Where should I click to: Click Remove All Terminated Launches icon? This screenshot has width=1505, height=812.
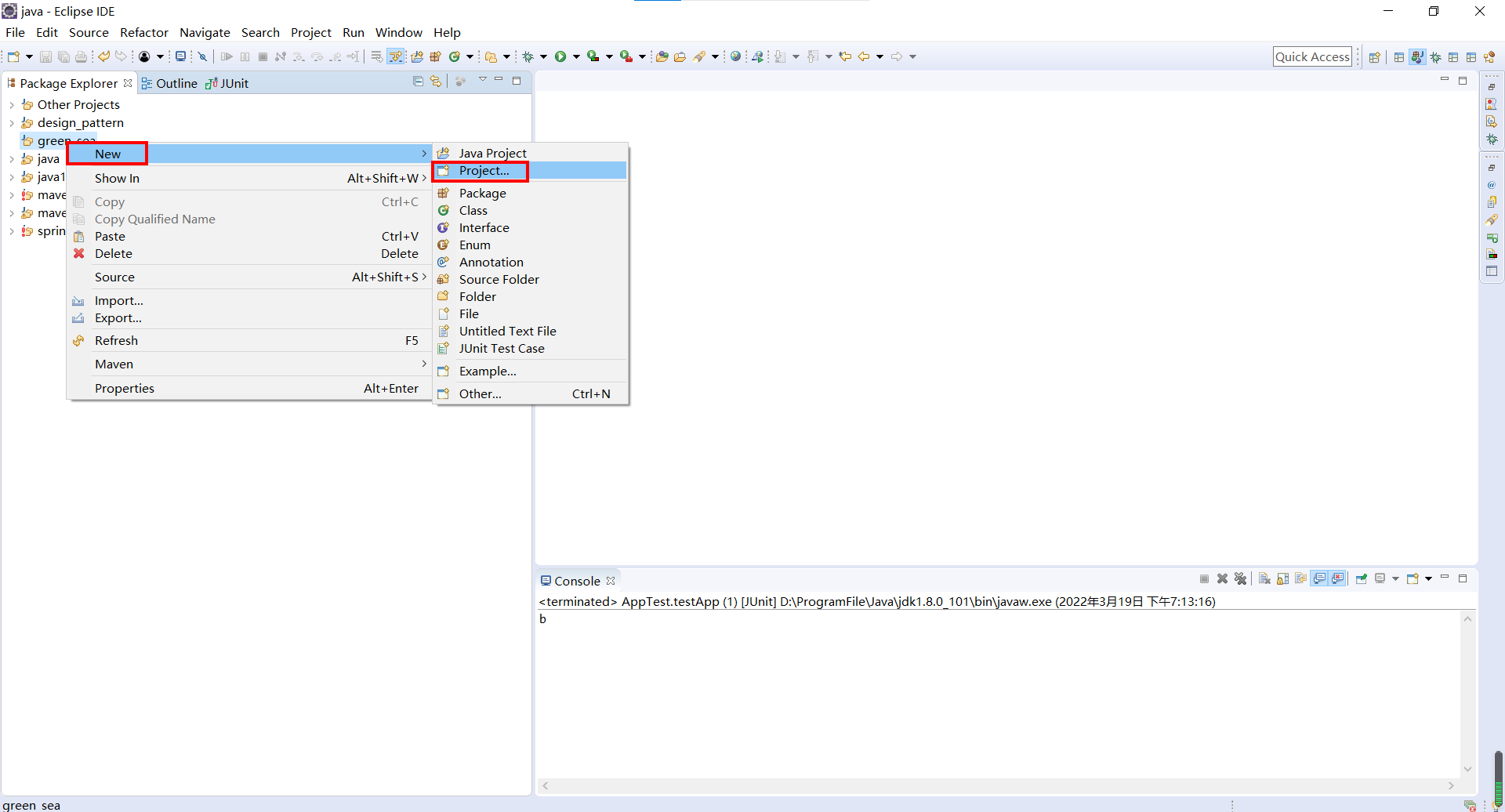pyautogui.click(x=1240, y=579)
